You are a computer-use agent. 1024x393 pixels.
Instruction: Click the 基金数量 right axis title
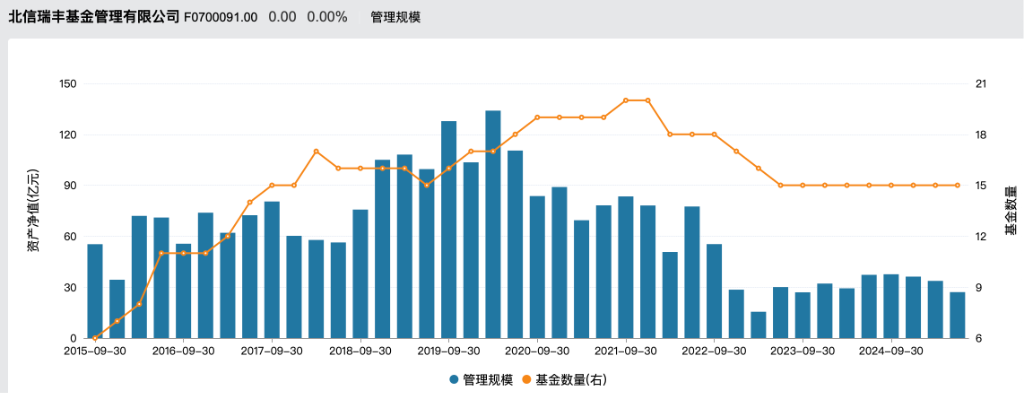1011,210
